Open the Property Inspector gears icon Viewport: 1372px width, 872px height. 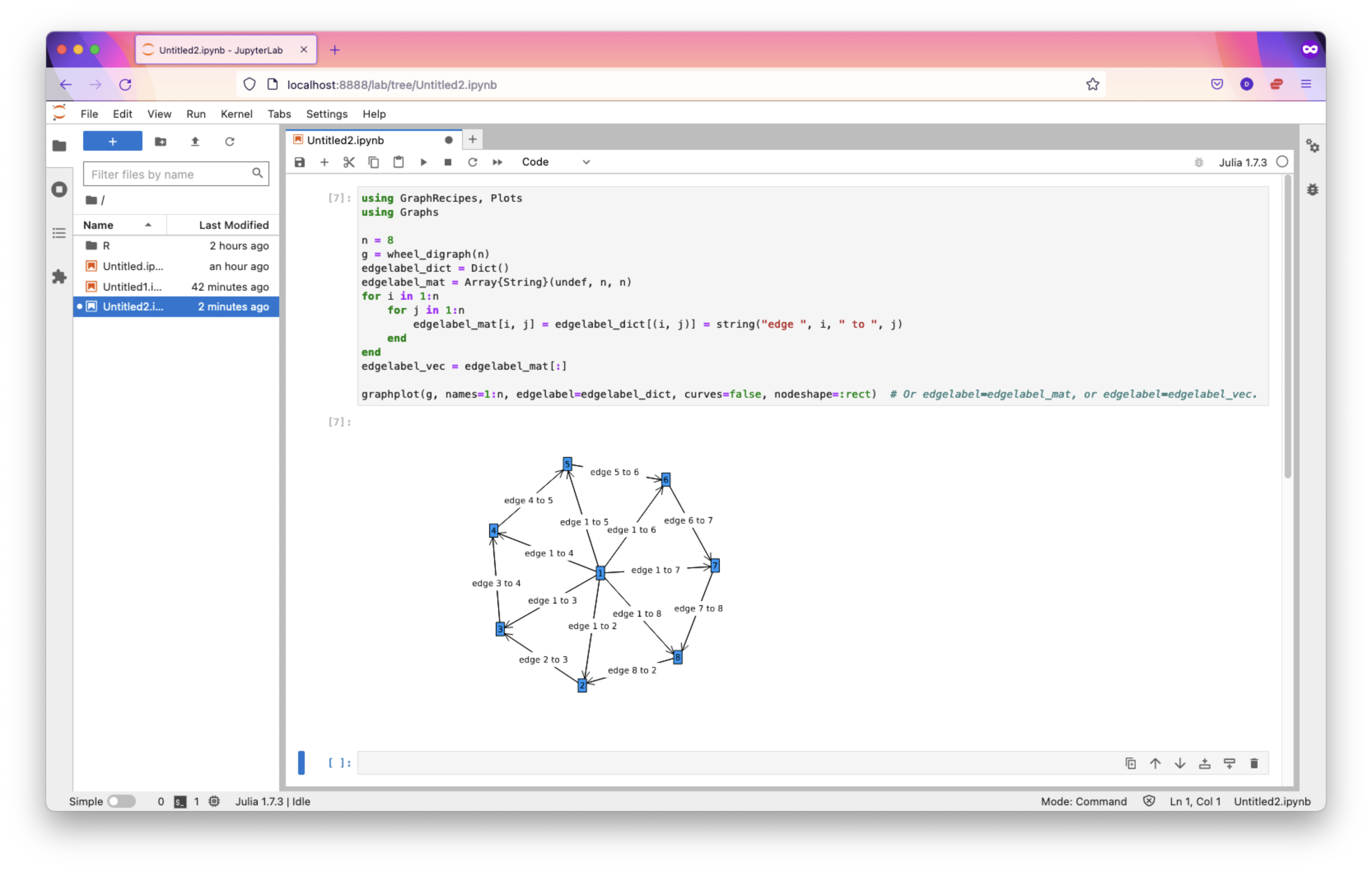[x=1313, y=146]
